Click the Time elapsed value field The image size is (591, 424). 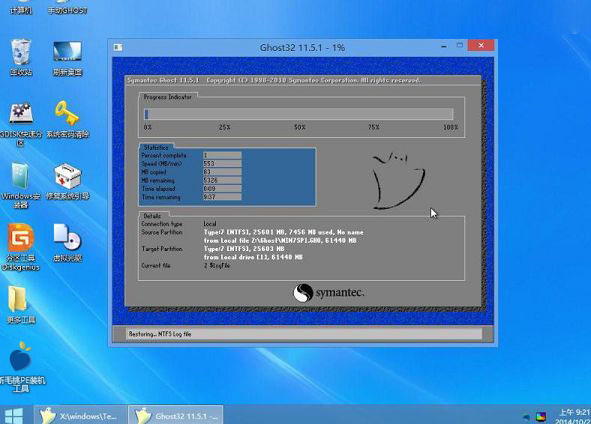coord(222,188)
